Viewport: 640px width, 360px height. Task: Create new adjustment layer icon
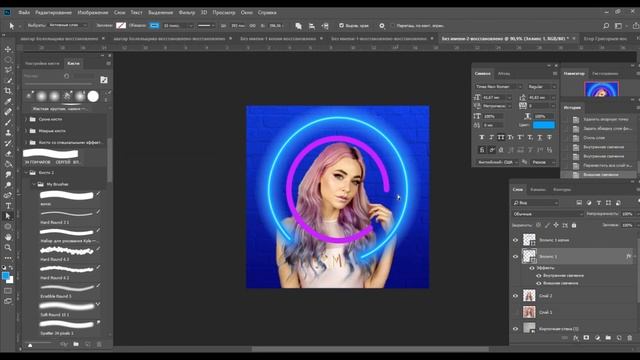[x=597, y=338]
